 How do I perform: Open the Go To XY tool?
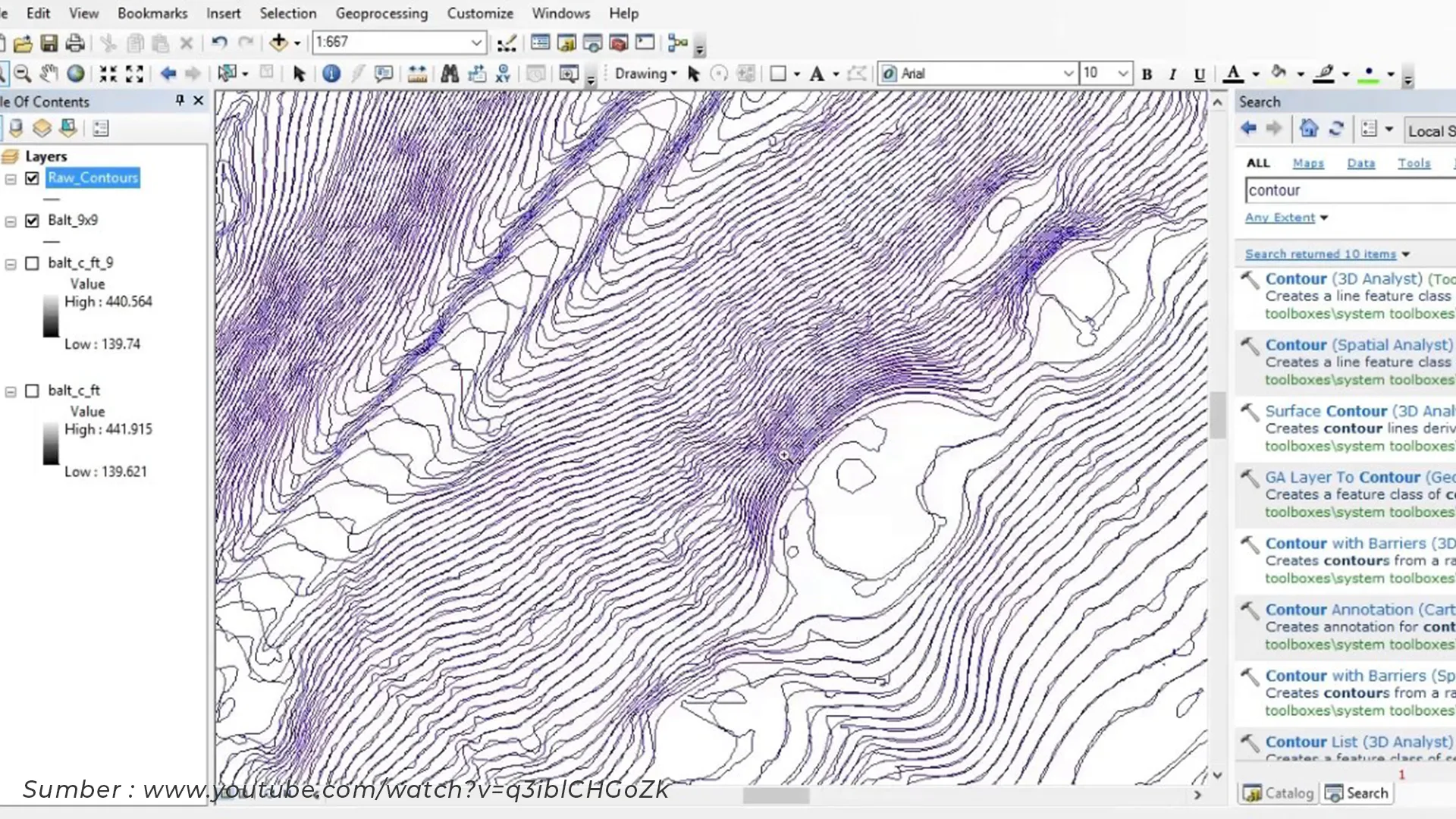pyautogui.click(x=503, y=74)
